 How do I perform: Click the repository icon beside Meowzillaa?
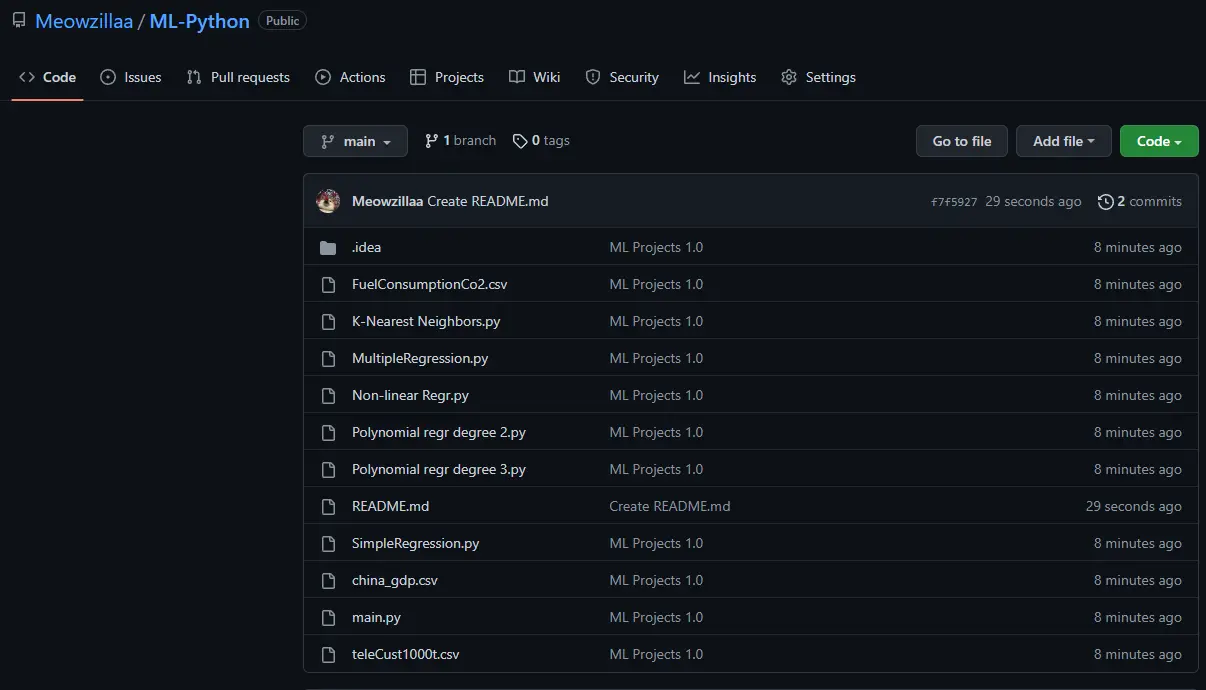click(x=19, y=20)
